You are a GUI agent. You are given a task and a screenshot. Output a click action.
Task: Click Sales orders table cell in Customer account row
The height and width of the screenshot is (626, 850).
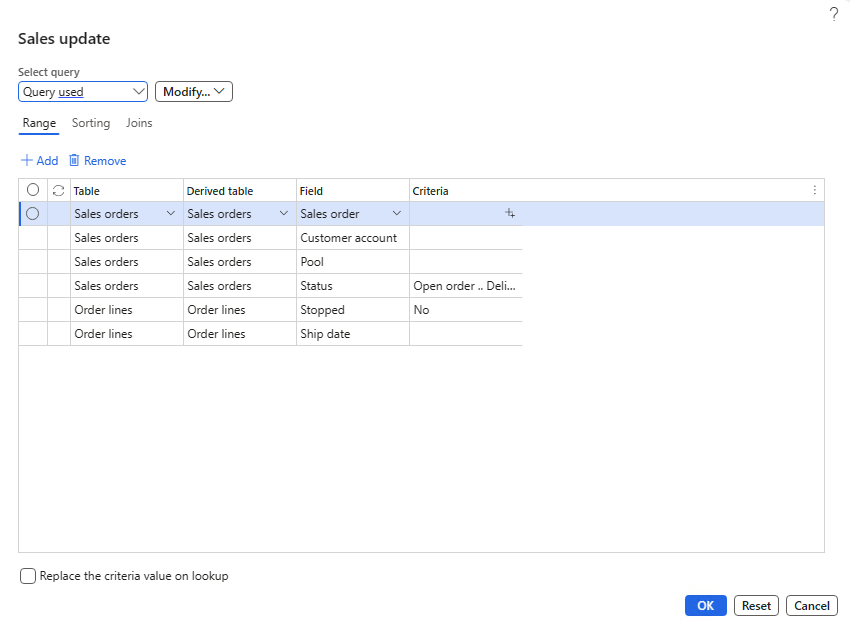(127, 237)
